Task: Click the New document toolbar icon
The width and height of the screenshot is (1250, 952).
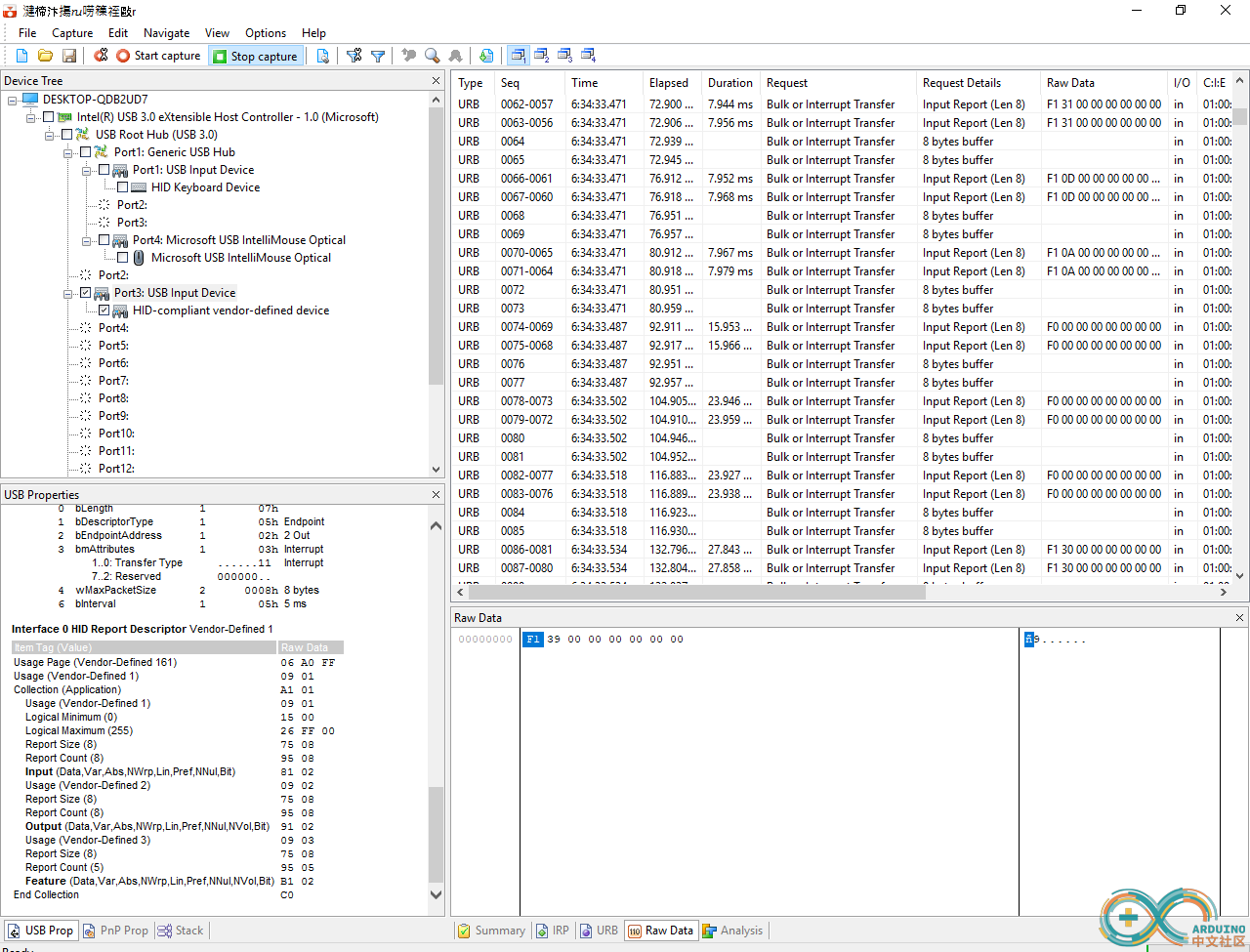Action: point(21,56)
